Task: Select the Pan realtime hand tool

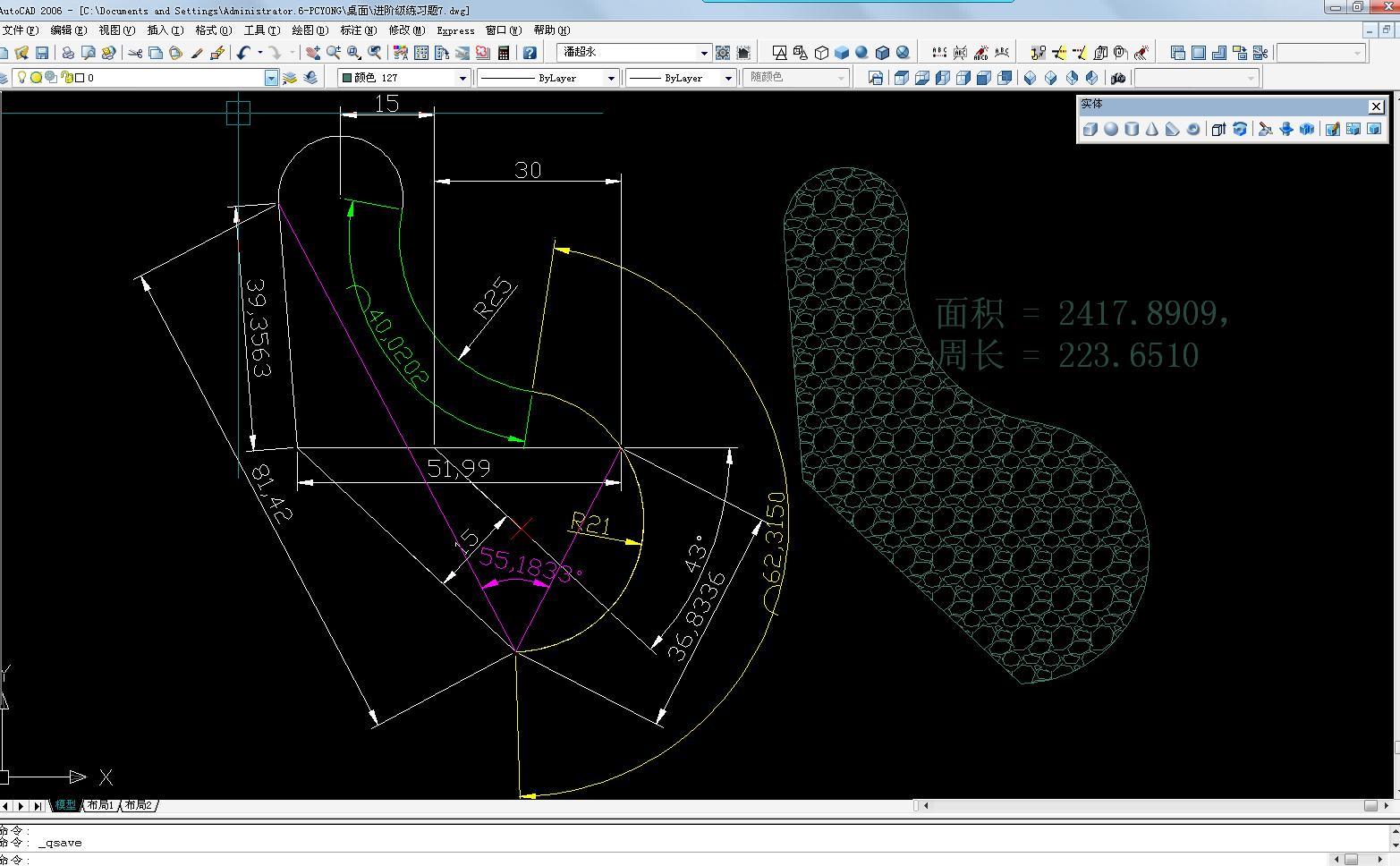Action: (312, 54)
